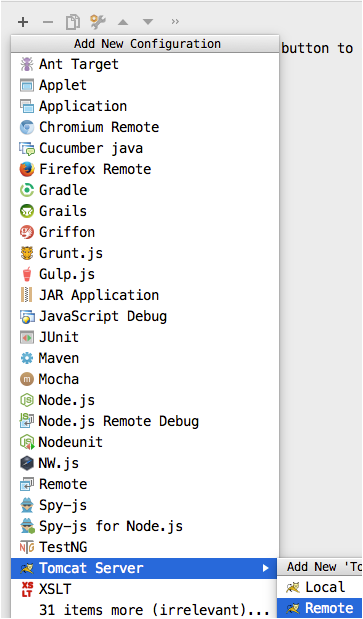
Task: Click the NW.js dark hexagon icon
Action: coord(27,463)
